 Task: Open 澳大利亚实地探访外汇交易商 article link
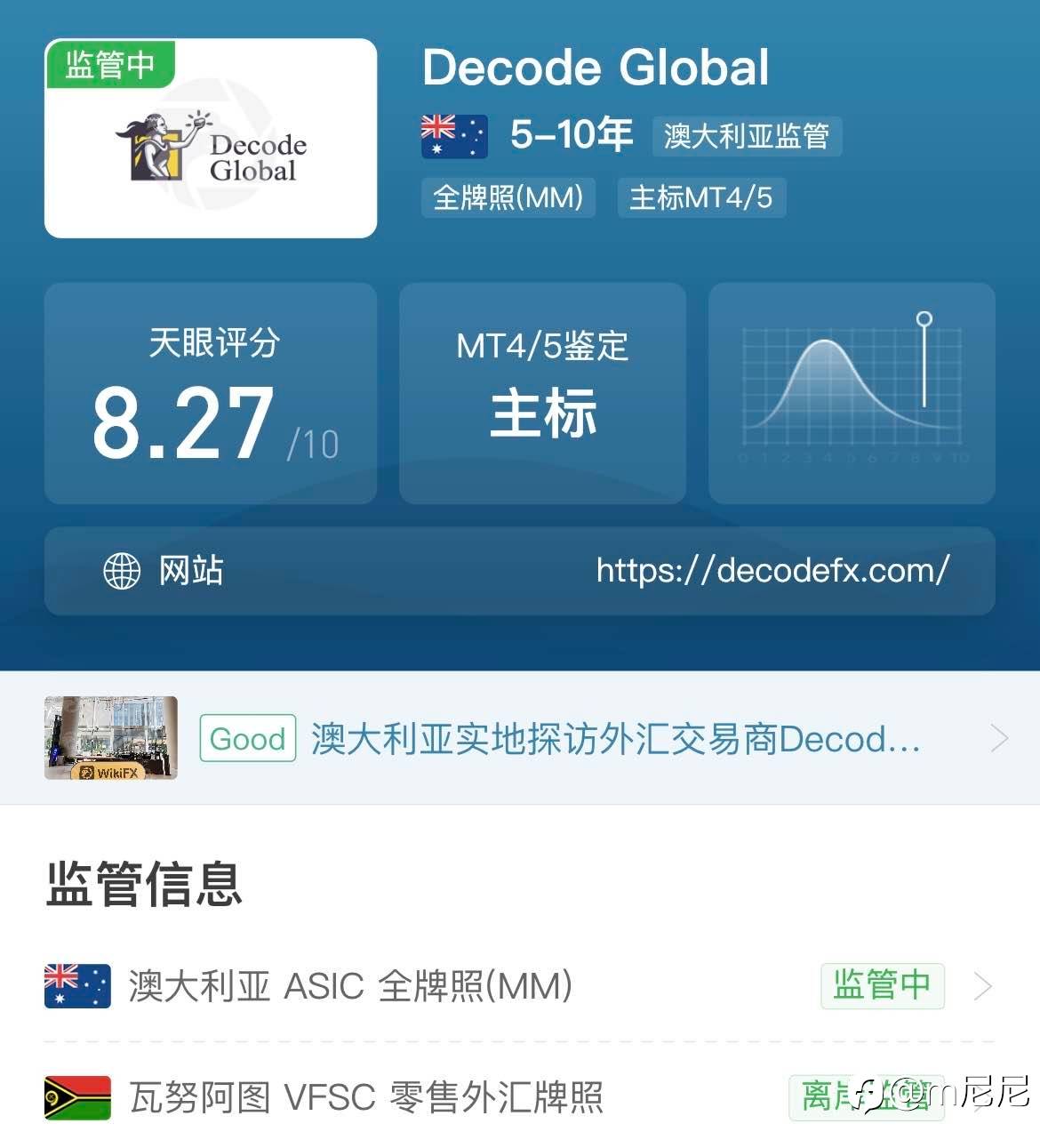point(615,739)
